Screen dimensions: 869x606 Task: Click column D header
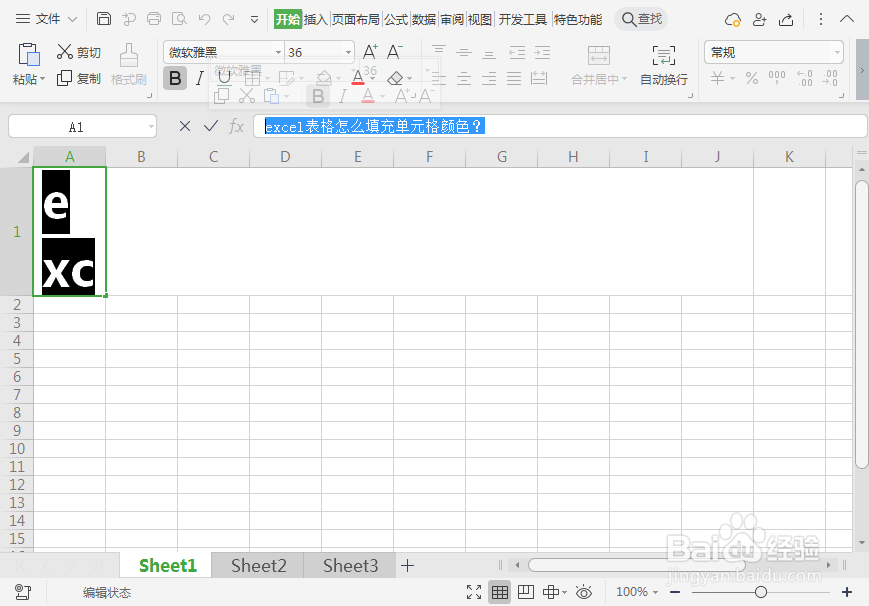(x=285, y=157)
